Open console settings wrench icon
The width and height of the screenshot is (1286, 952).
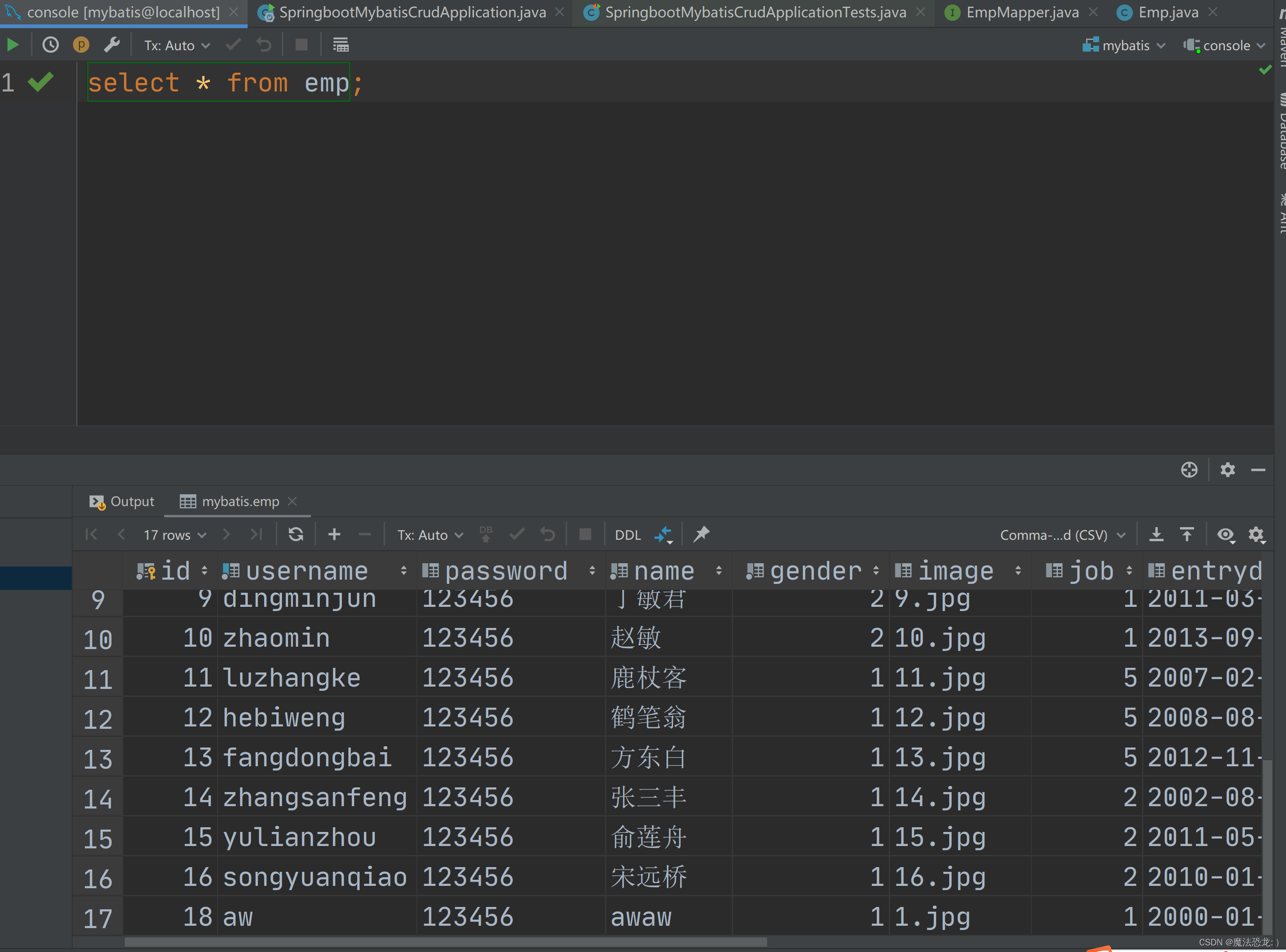112,45
